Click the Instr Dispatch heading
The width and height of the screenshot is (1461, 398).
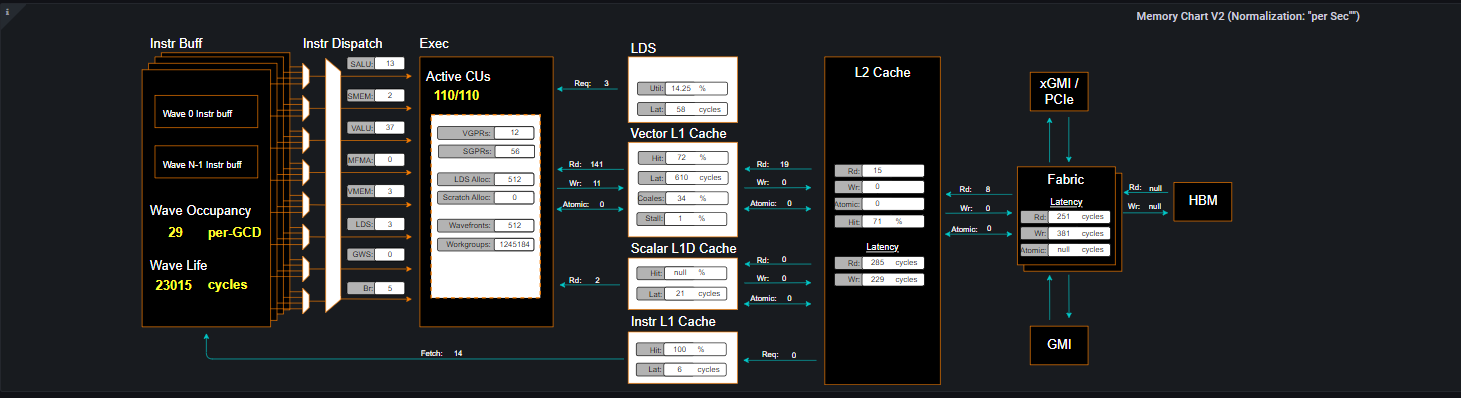343,44
